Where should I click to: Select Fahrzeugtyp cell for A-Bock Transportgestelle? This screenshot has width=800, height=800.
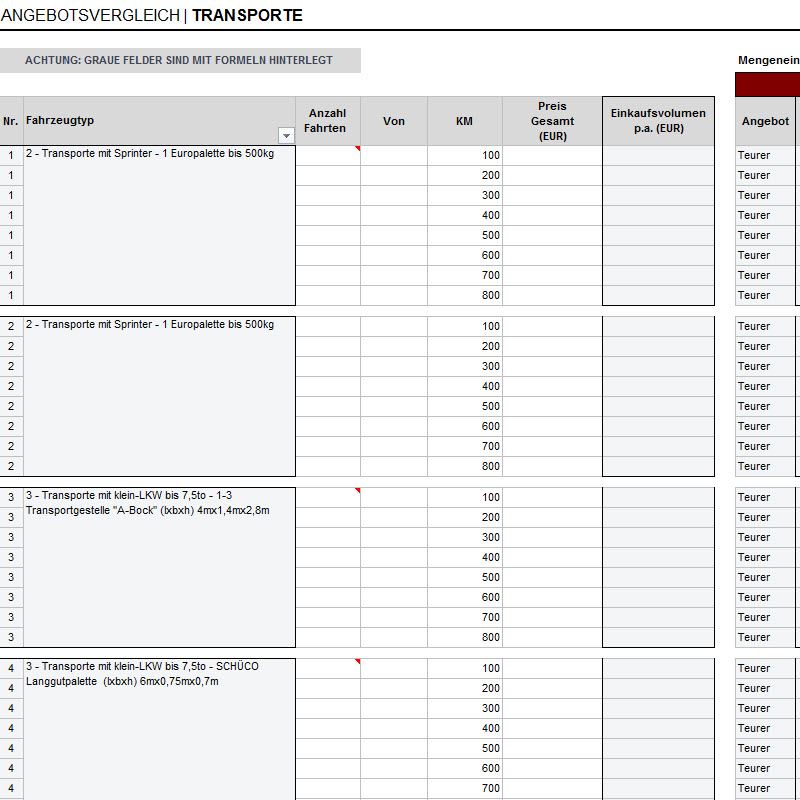[x=159, y=502]
